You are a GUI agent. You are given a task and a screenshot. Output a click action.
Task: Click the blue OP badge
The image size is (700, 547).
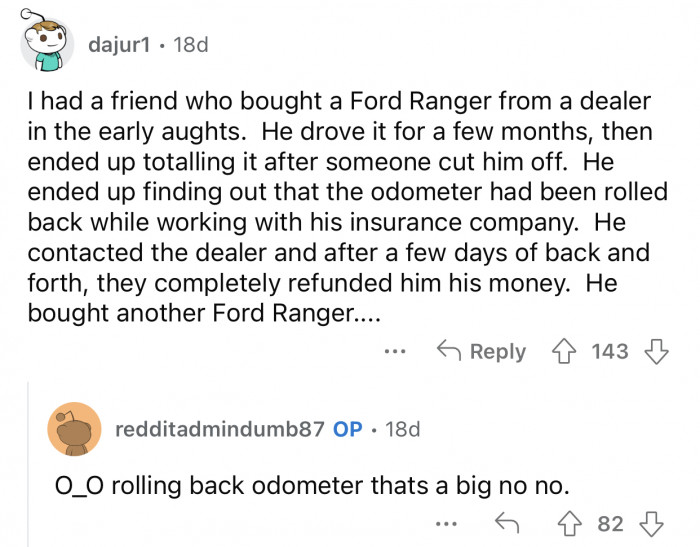click(348, 429)
